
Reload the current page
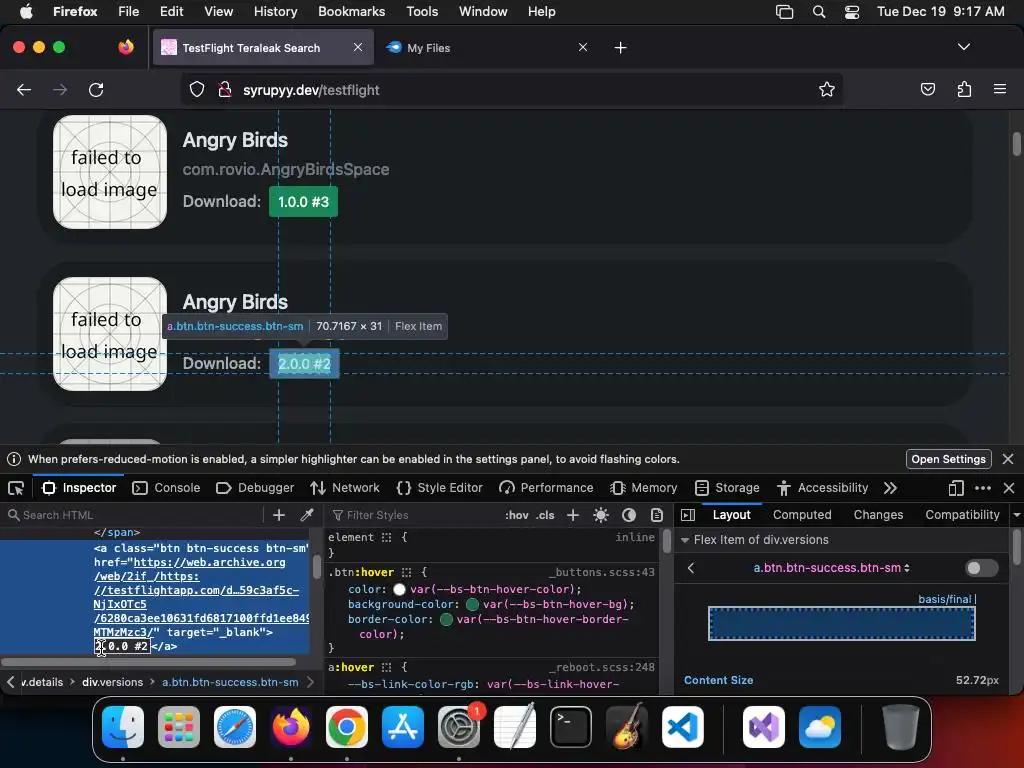(96, 89)
